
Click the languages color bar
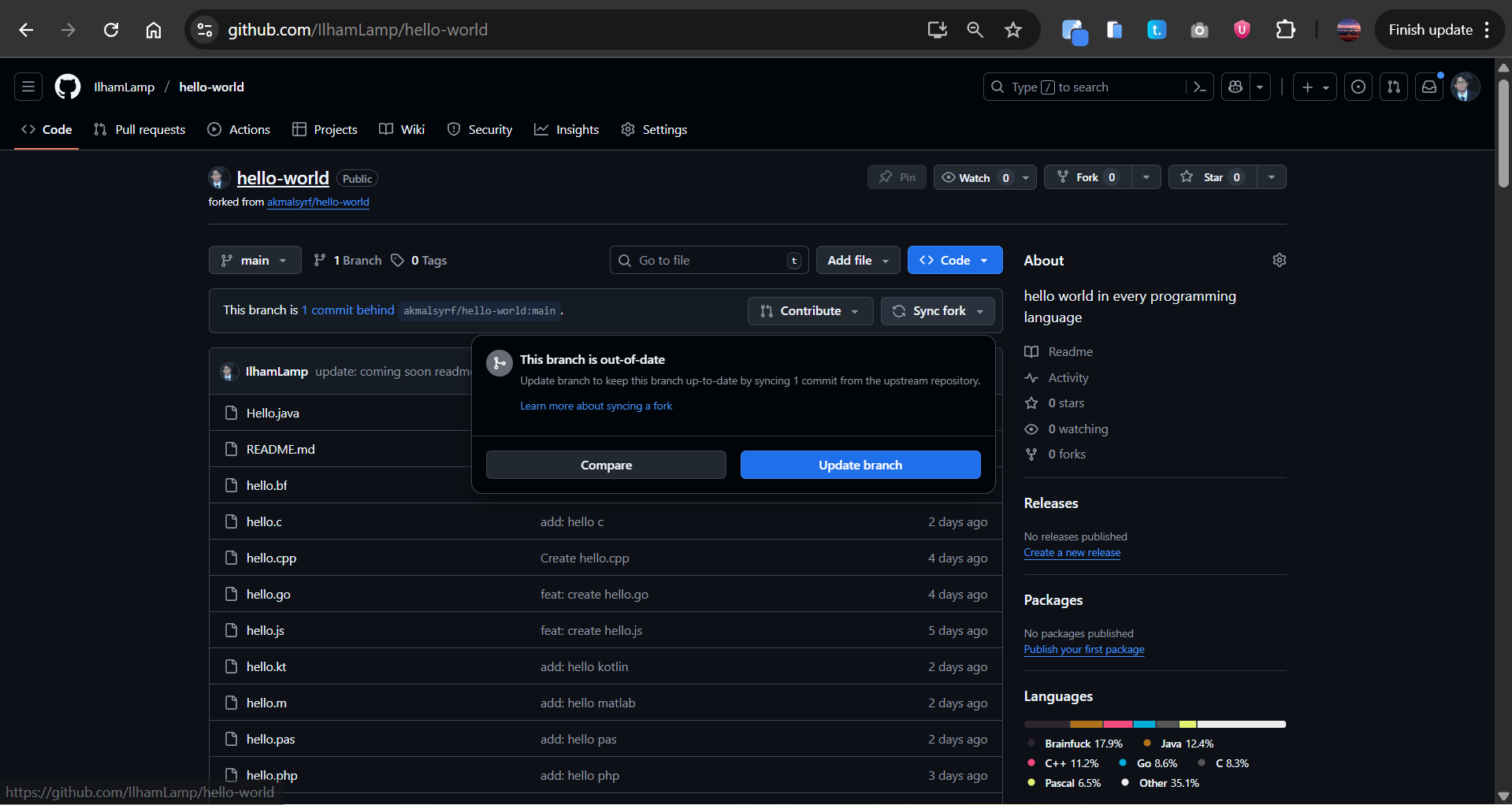(1154, 724)
